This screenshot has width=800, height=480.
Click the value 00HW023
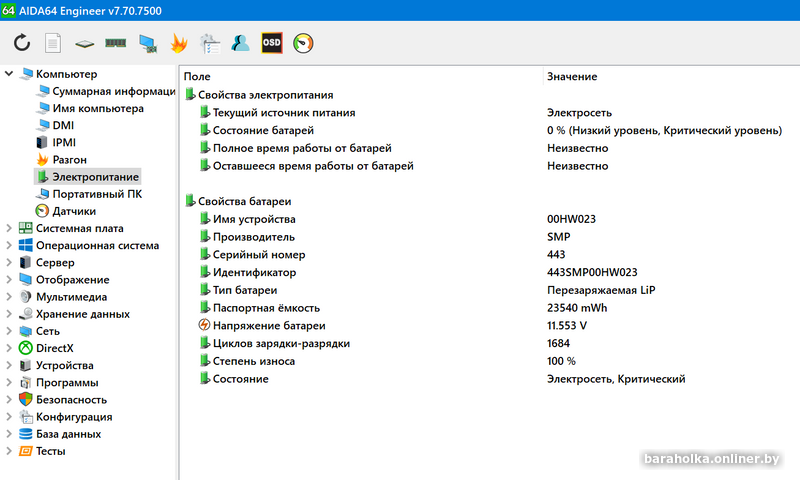pos(571,219)
